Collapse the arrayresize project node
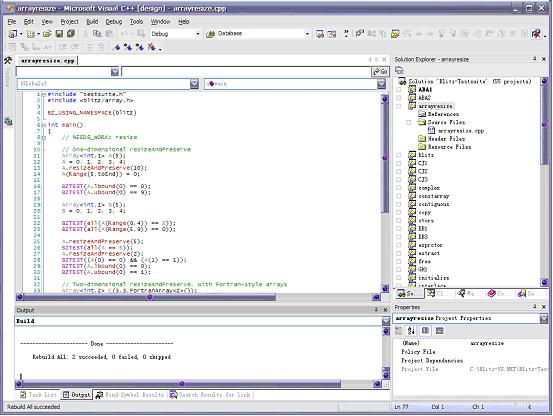The width and height of the screenshot is (553, 416). 399,106
